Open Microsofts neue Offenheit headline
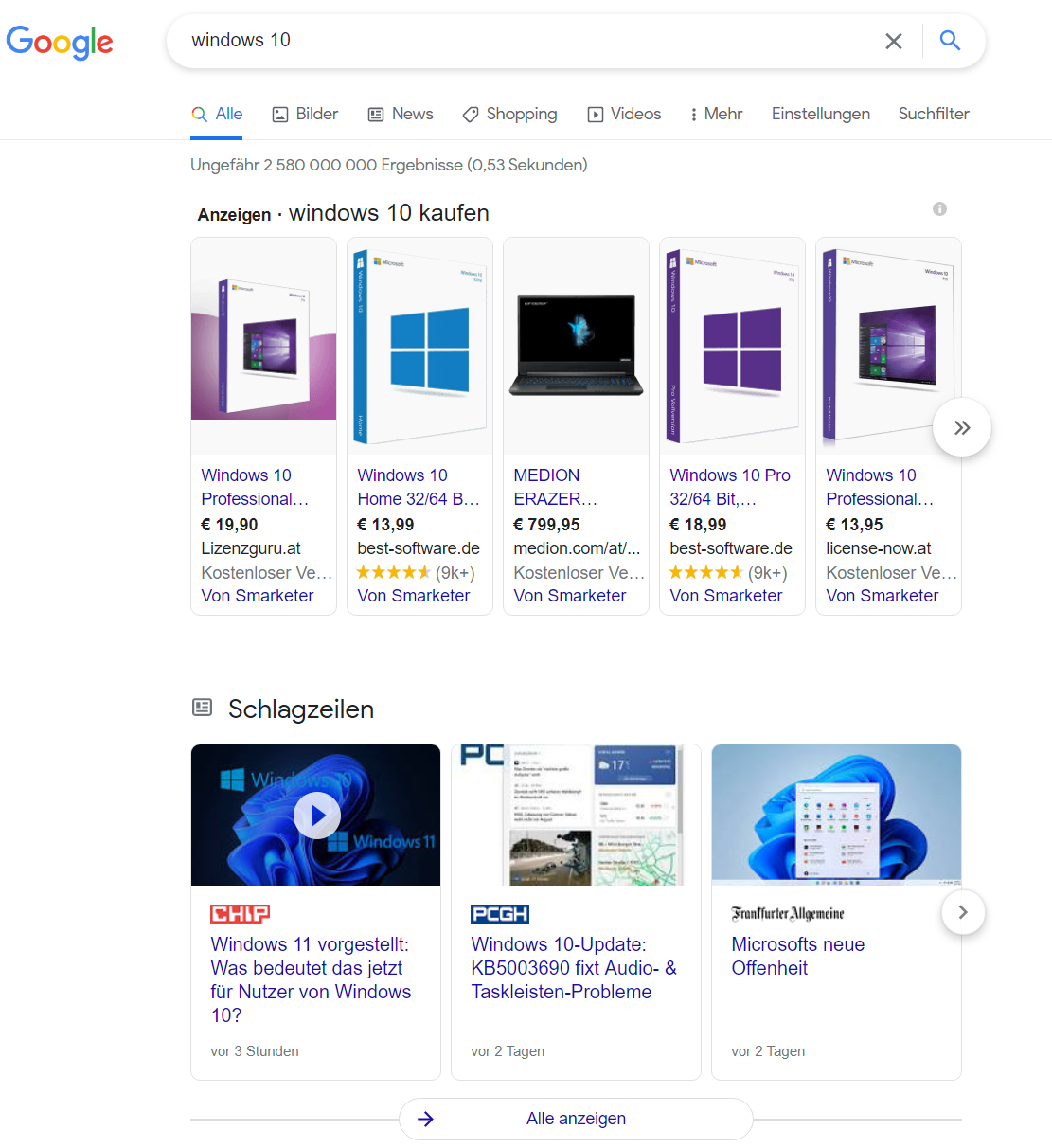Image resolution: width=1052 pixels, height=1148 pixels. click(x=798, y=956)
